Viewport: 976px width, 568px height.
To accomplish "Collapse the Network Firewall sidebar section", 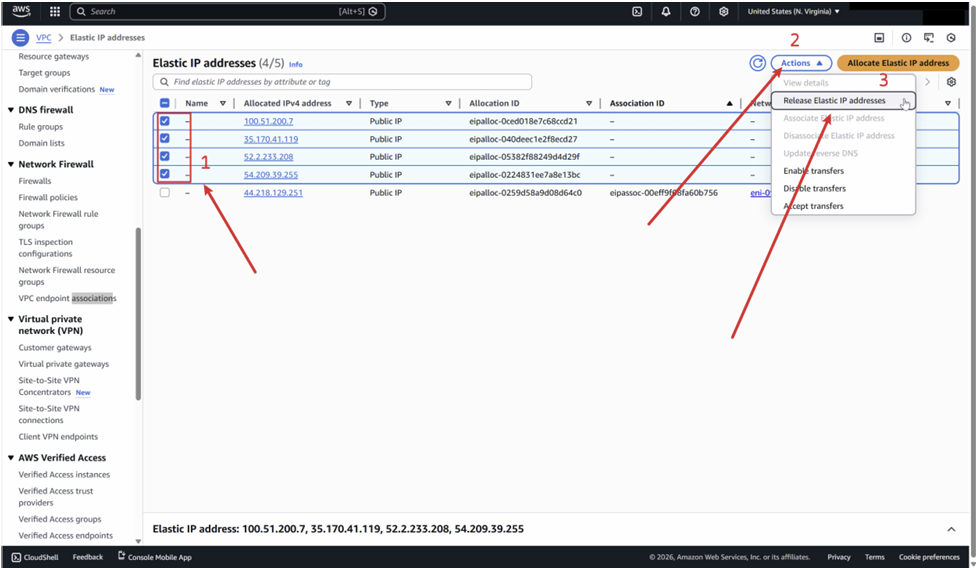I will point(10,164).
